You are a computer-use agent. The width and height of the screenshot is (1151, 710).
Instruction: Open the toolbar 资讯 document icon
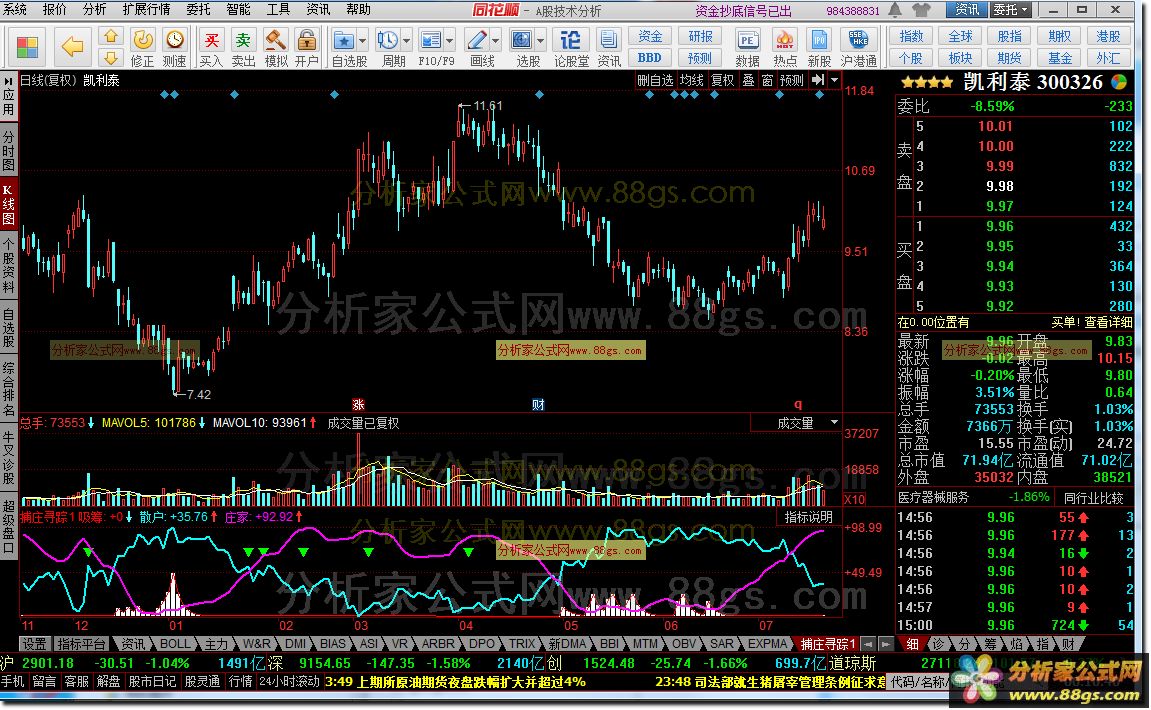tap(608, 40)
